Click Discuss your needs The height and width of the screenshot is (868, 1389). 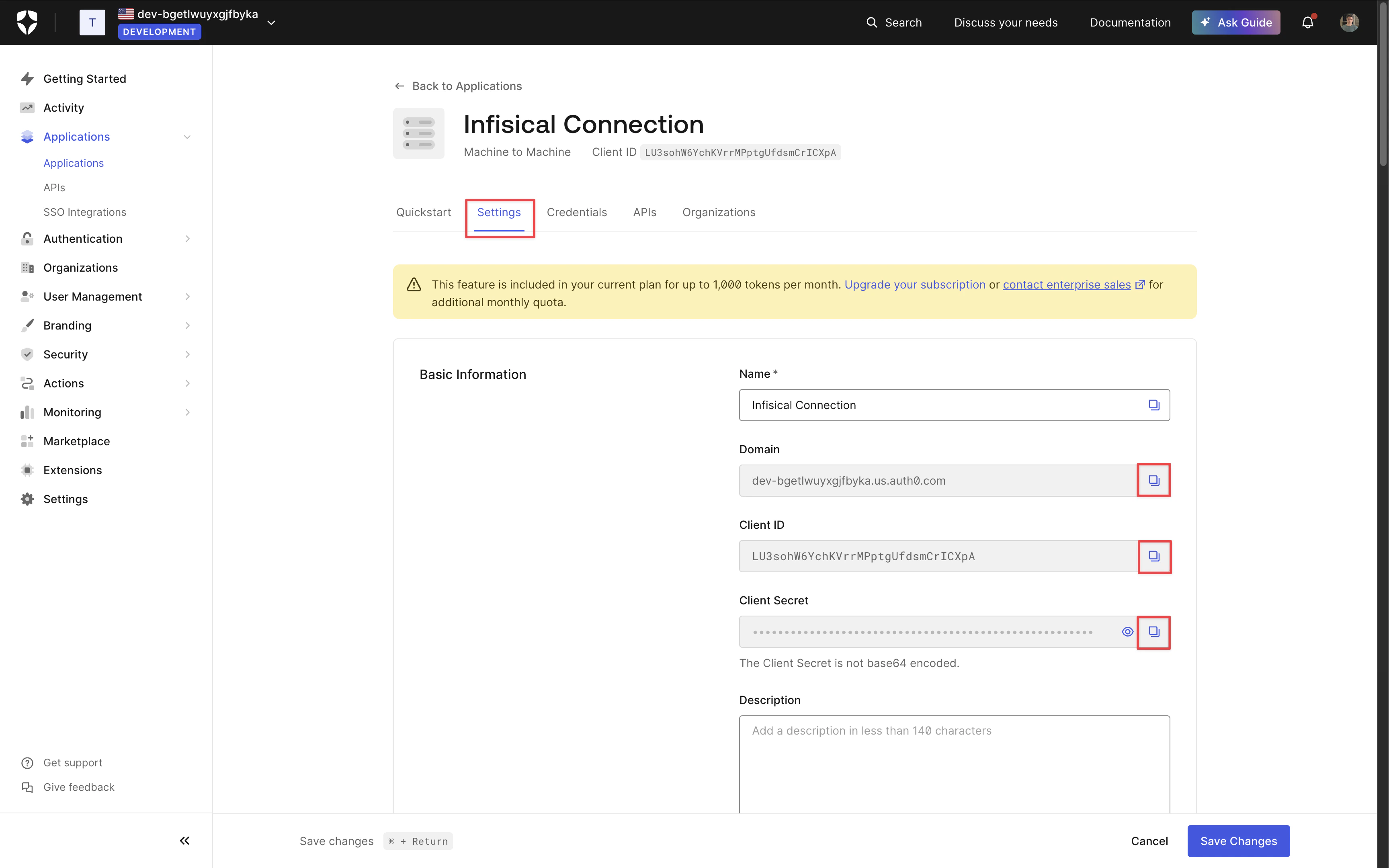point(1006,23)
